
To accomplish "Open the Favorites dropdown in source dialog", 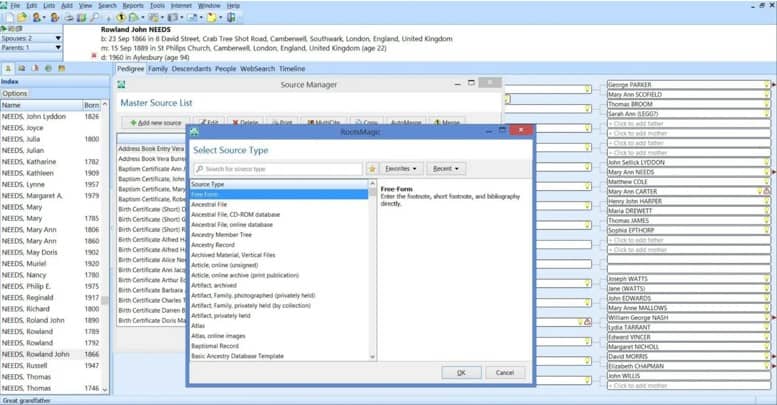I will (x=401, y=169).
